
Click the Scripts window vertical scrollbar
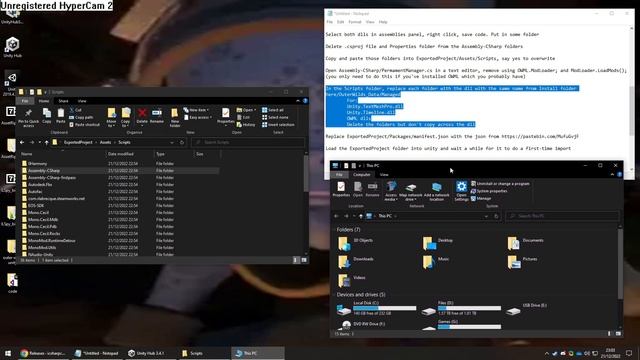pyautogui.click(x=306, y=173)
